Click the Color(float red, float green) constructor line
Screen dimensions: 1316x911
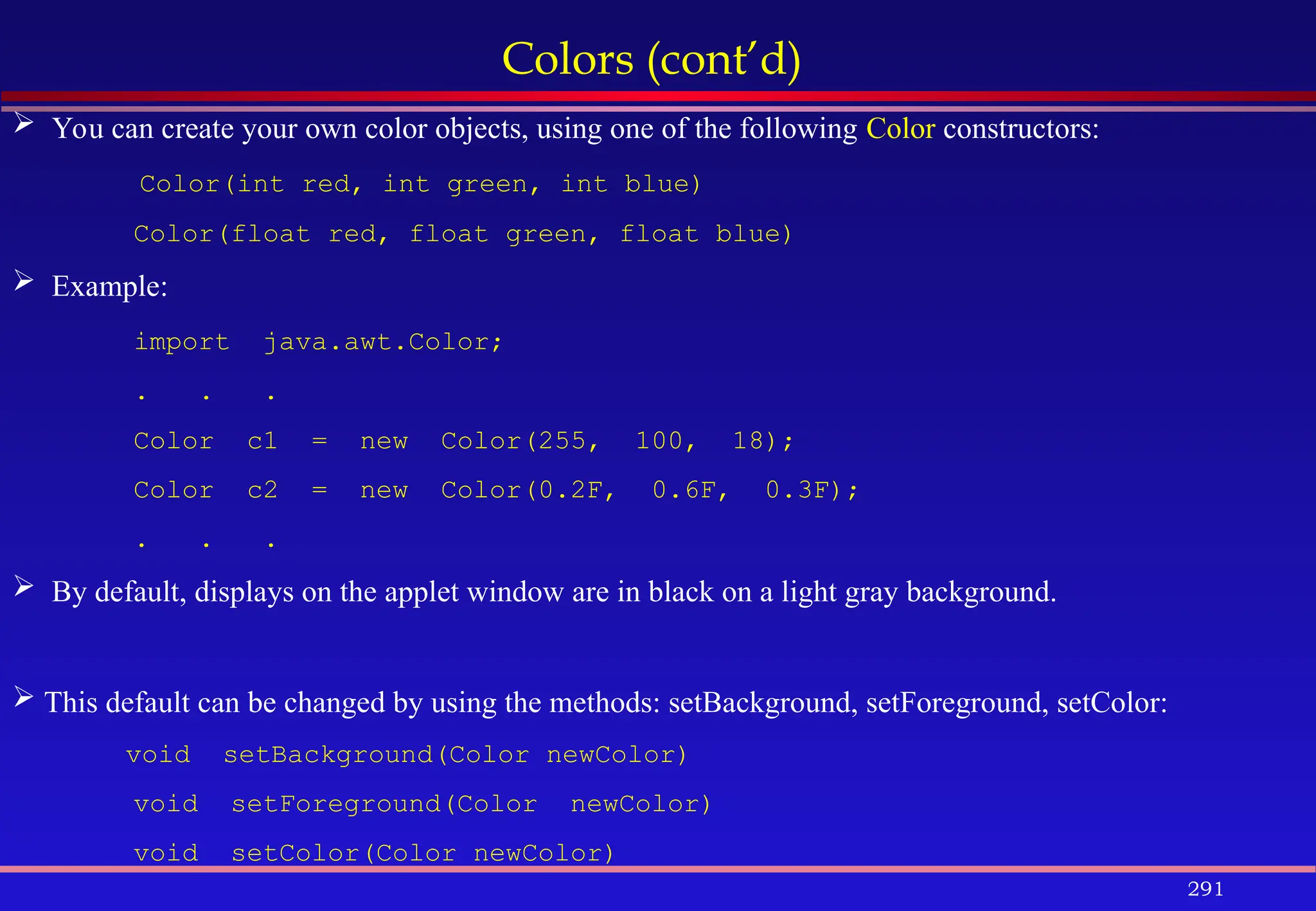pyautogui.click(x=463, y=234)
